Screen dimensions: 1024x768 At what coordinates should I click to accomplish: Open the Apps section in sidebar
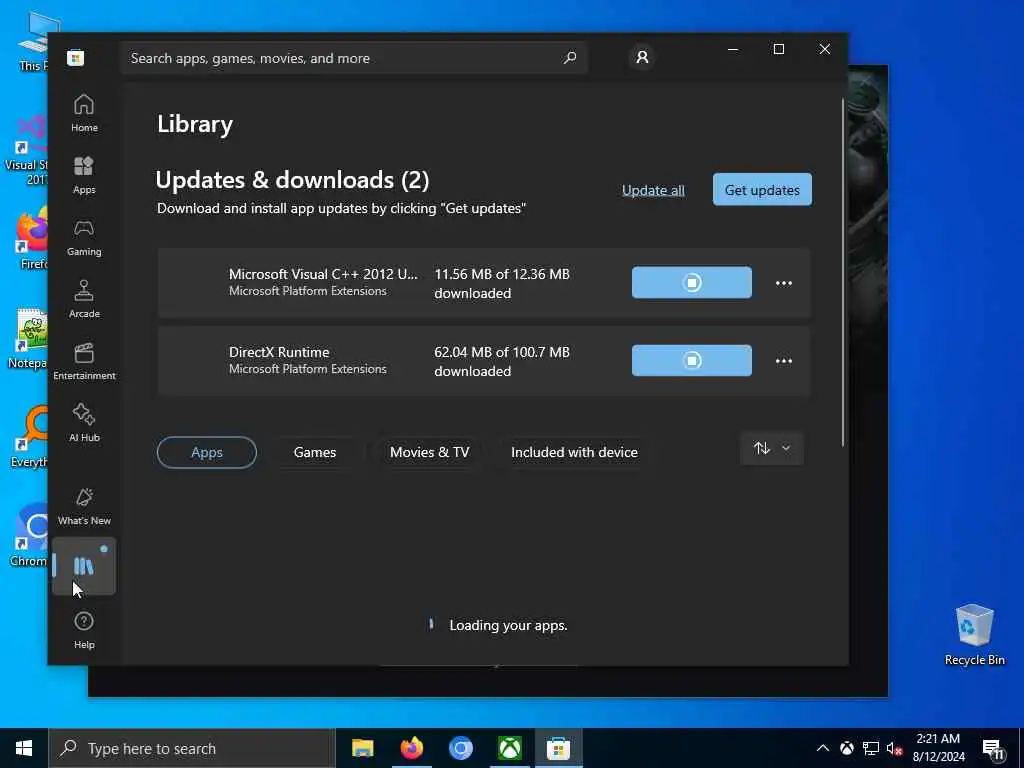click(x=84, y=175)
